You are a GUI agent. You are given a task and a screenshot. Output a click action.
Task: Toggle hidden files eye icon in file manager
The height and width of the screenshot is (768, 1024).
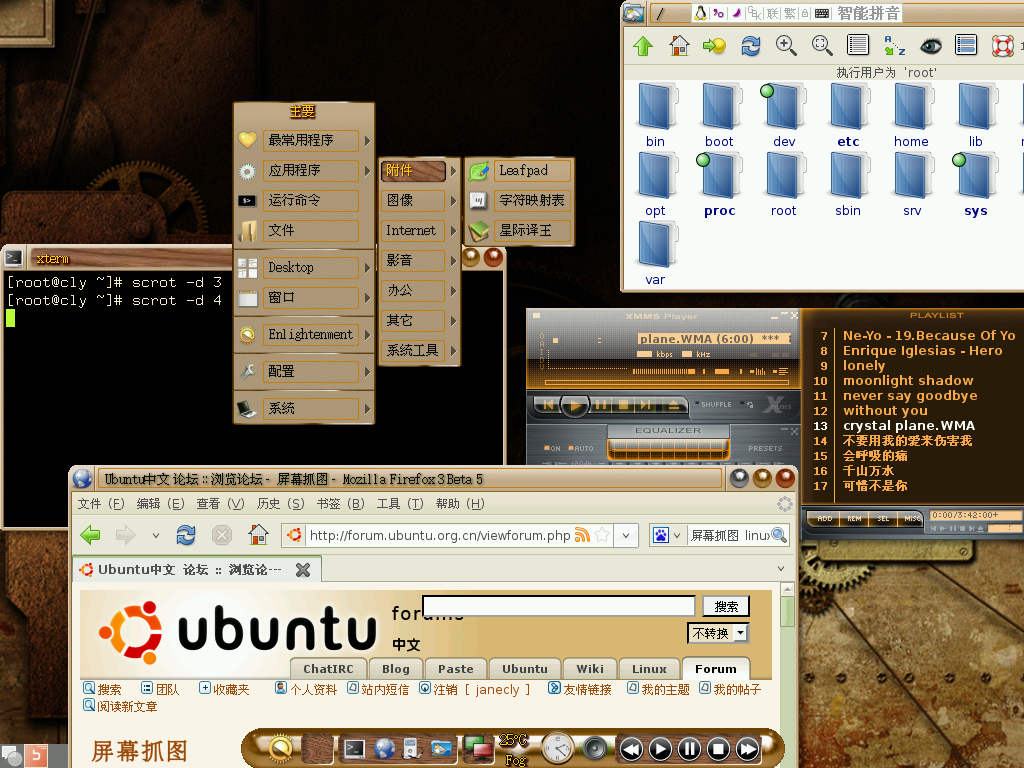tap(930, 46)
